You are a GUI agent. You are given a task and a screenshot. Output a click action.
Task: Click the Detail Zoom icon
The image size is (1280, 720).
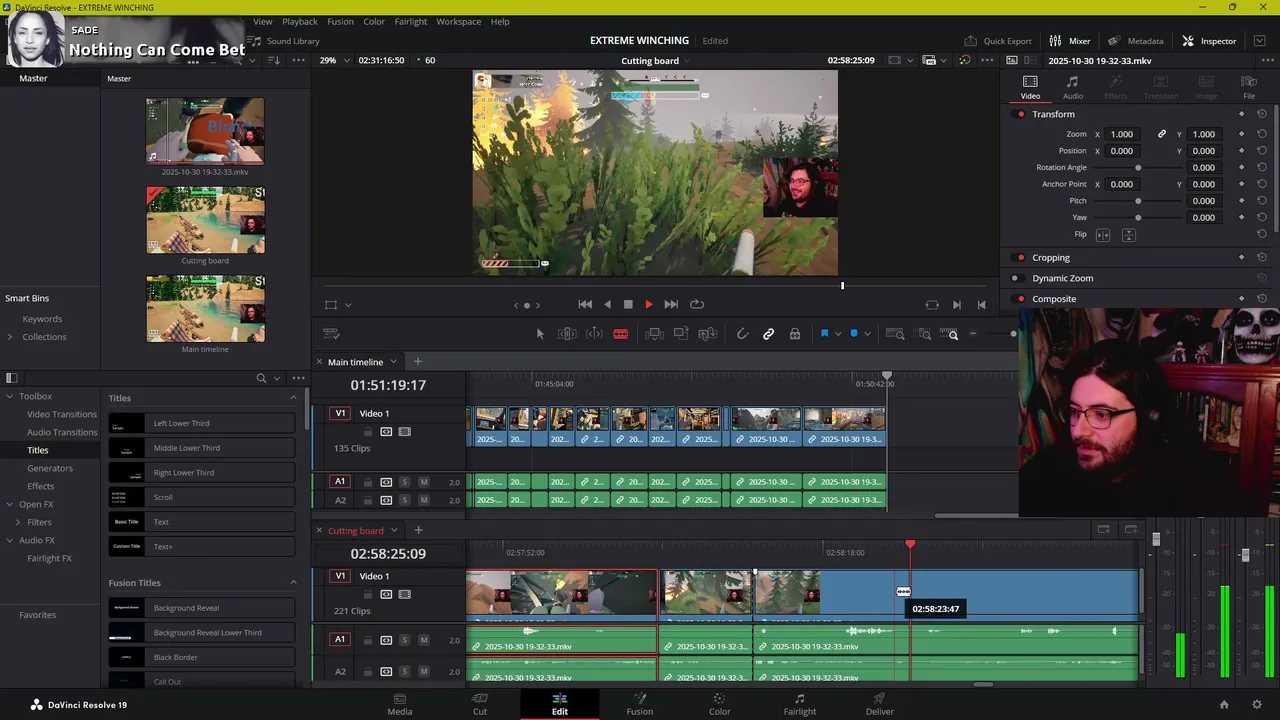point(924,334)
